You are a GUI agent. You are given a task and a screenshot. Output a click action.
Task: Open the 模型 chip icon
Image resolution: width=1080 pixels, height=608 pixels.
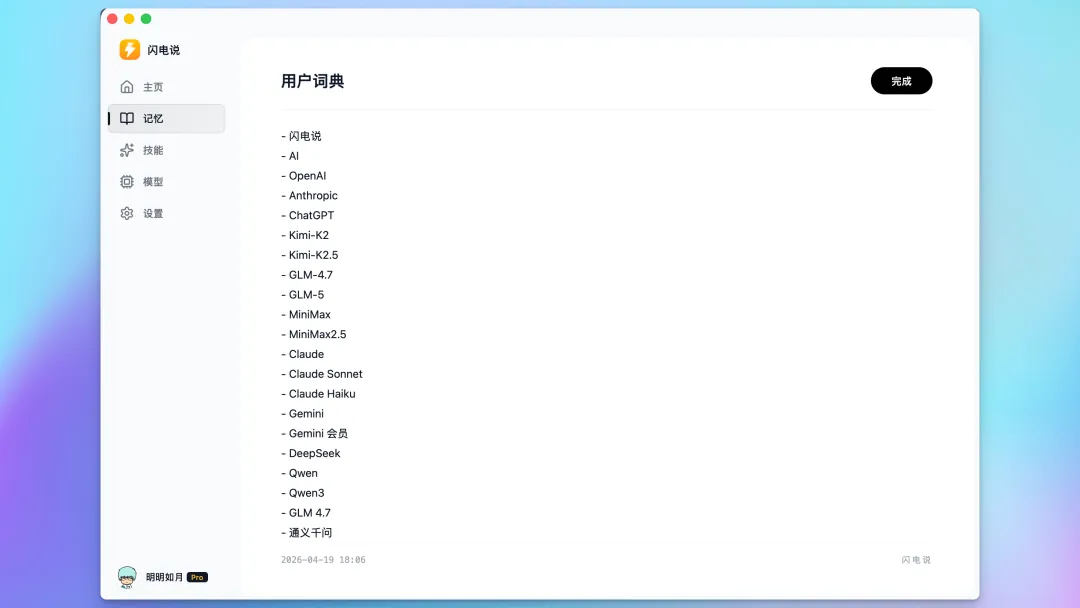click(127, 182)
